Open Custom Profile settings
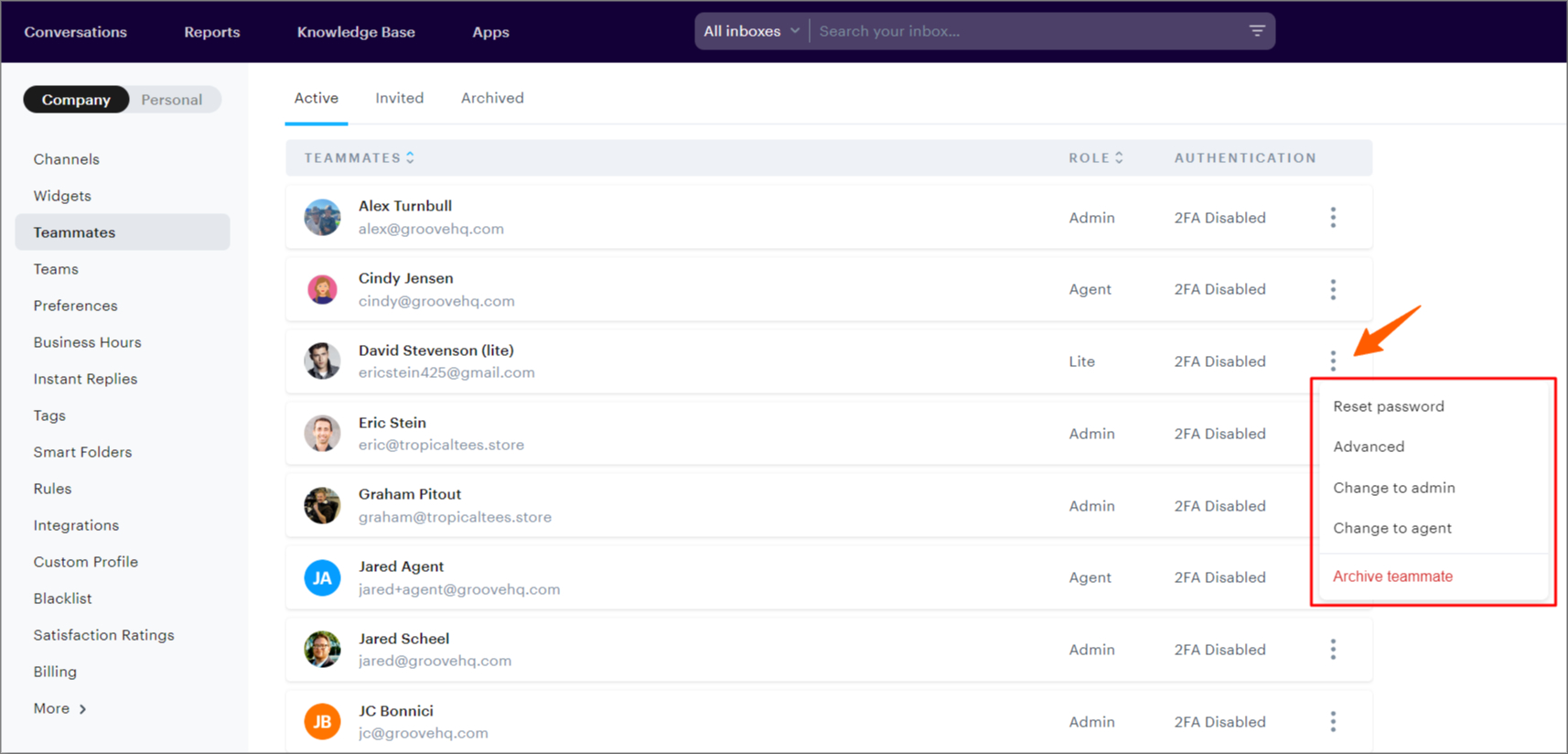Screen dimensions: 1568x754 tap(86, 562)
